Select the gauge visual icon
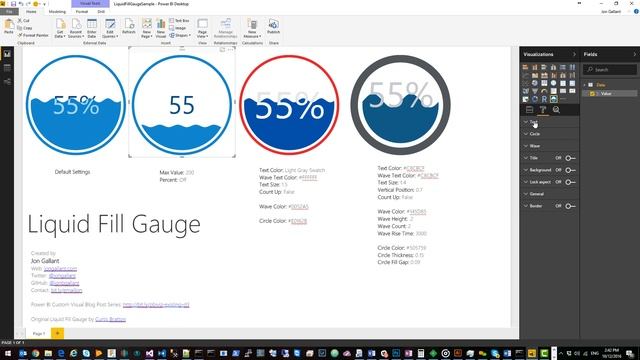The height and width of the screenshot is (360, 640). tap(544, 91)
